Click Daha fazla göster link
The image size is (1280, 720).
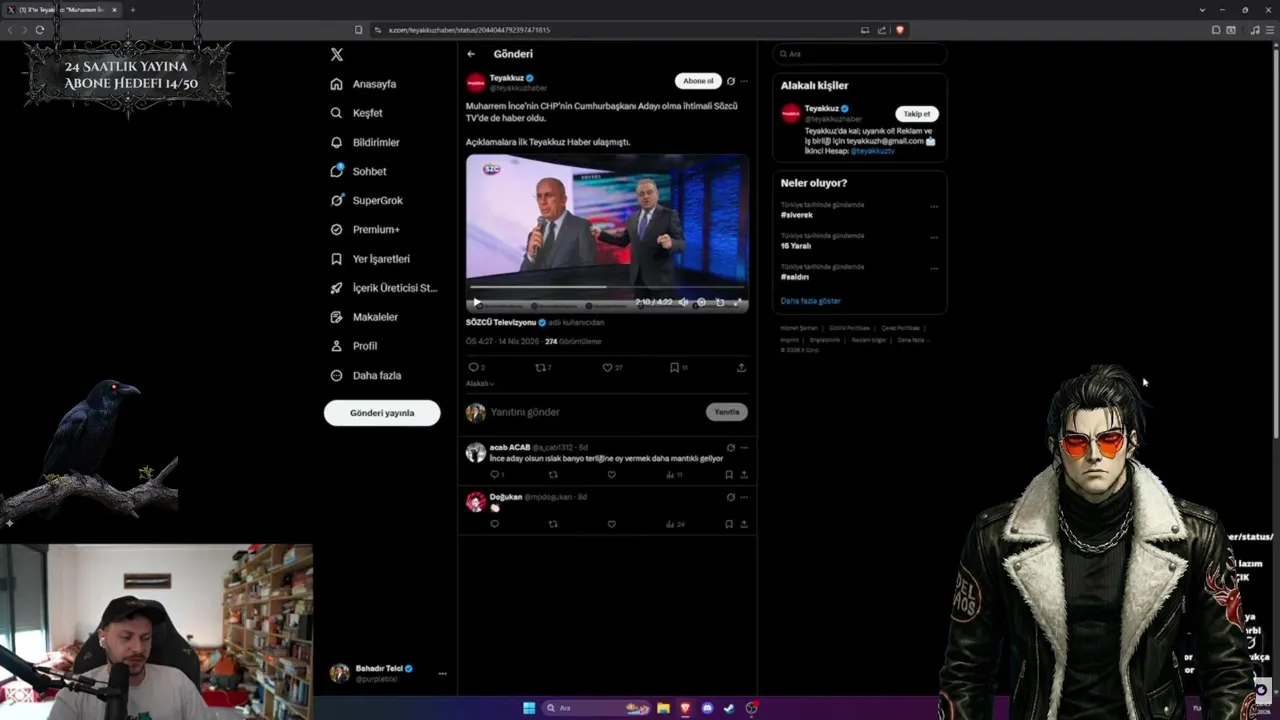[x=811, y=301]
